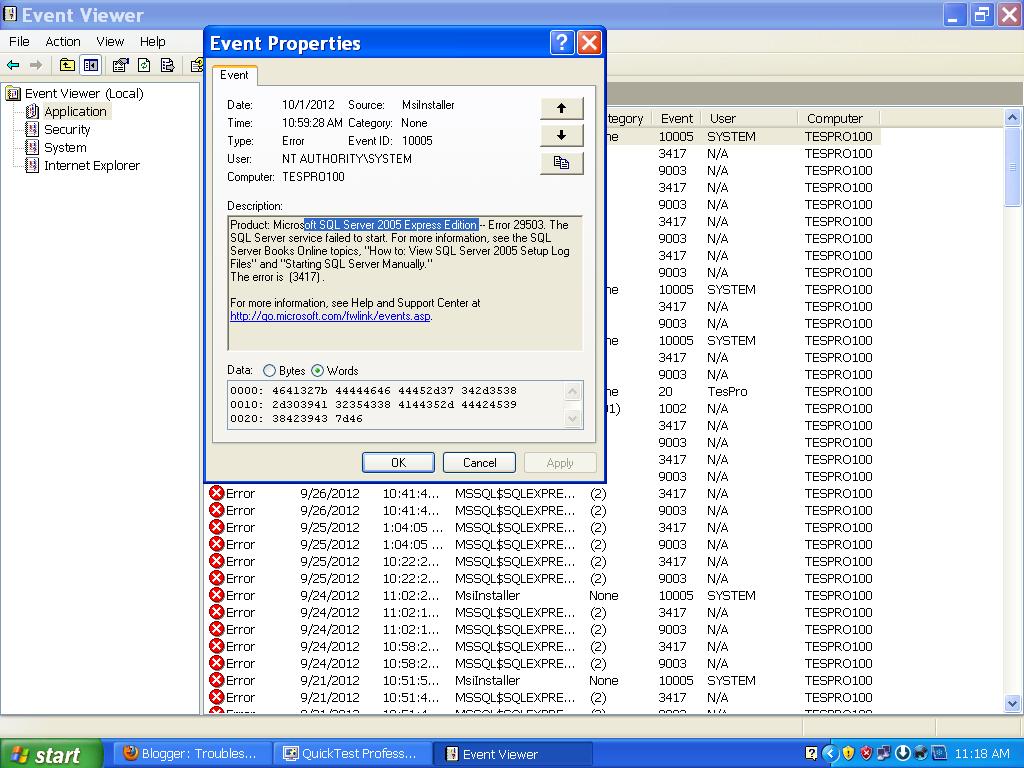Copy event details with the copy icon button
The image size is (1024, 768).
coord(562,163)
